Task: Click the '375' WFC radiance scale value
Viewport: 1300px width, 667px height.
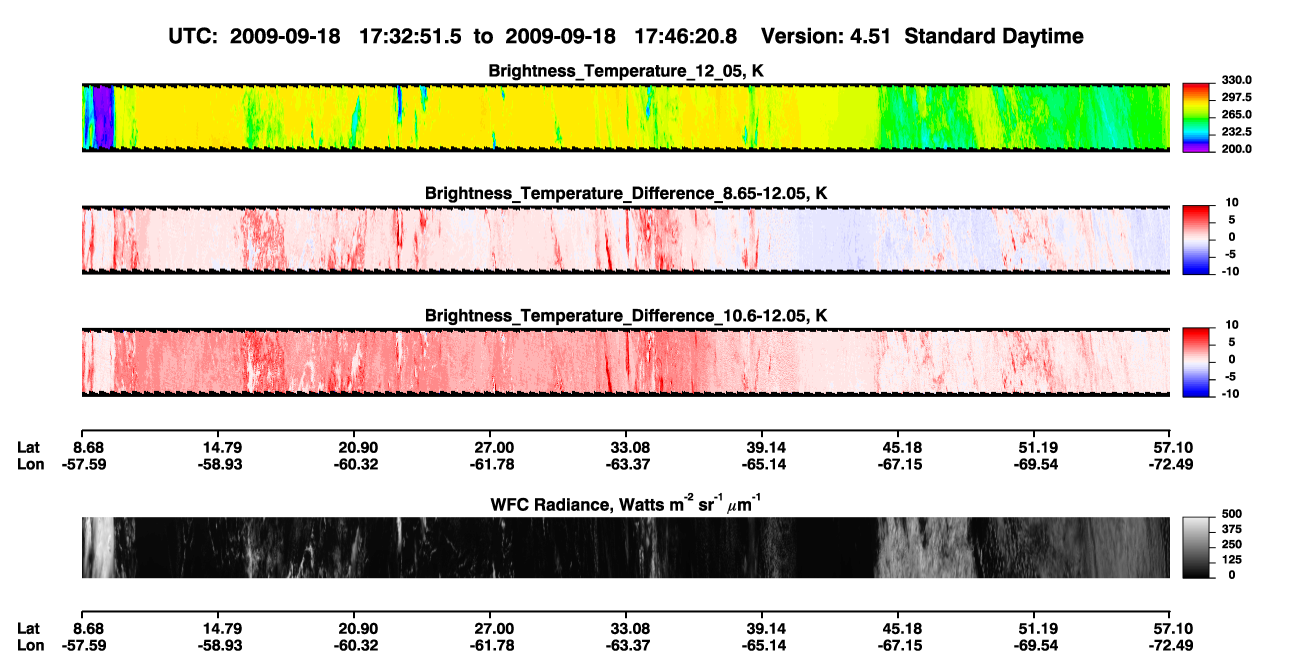Action: point(1232,529)
